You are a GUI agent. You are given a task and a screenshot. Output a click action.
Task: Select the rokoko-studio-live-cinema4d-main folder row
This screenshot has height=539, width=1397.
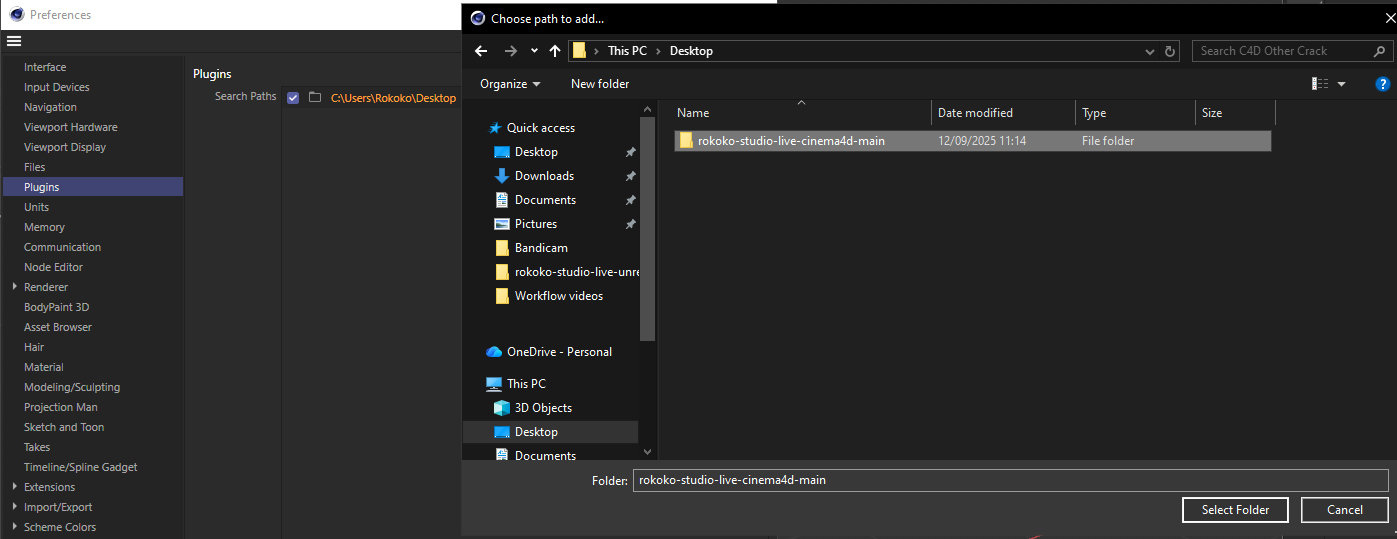(x=972, y=141)
